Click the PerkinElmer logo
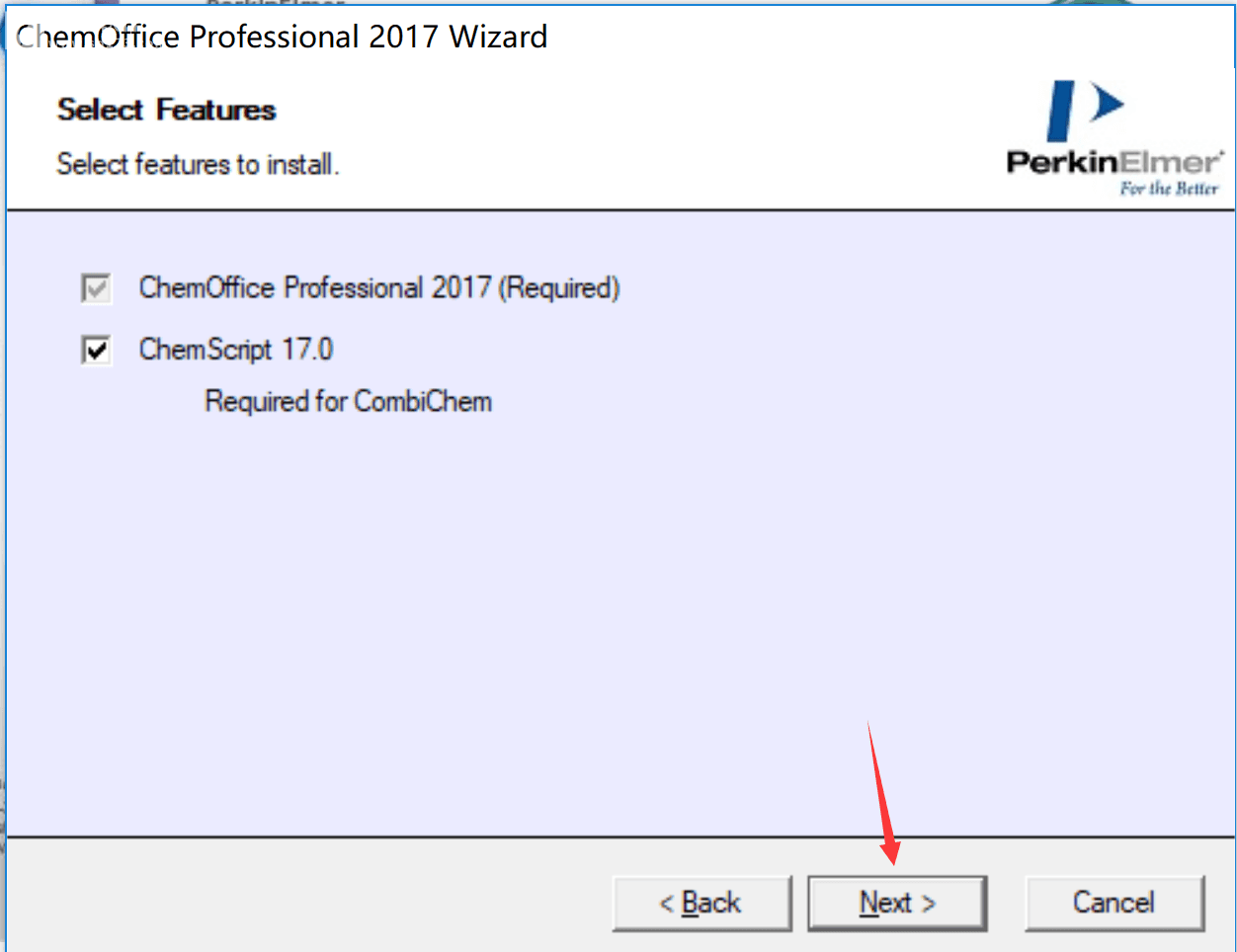The image size is (1237, 952). point(1114,138)
